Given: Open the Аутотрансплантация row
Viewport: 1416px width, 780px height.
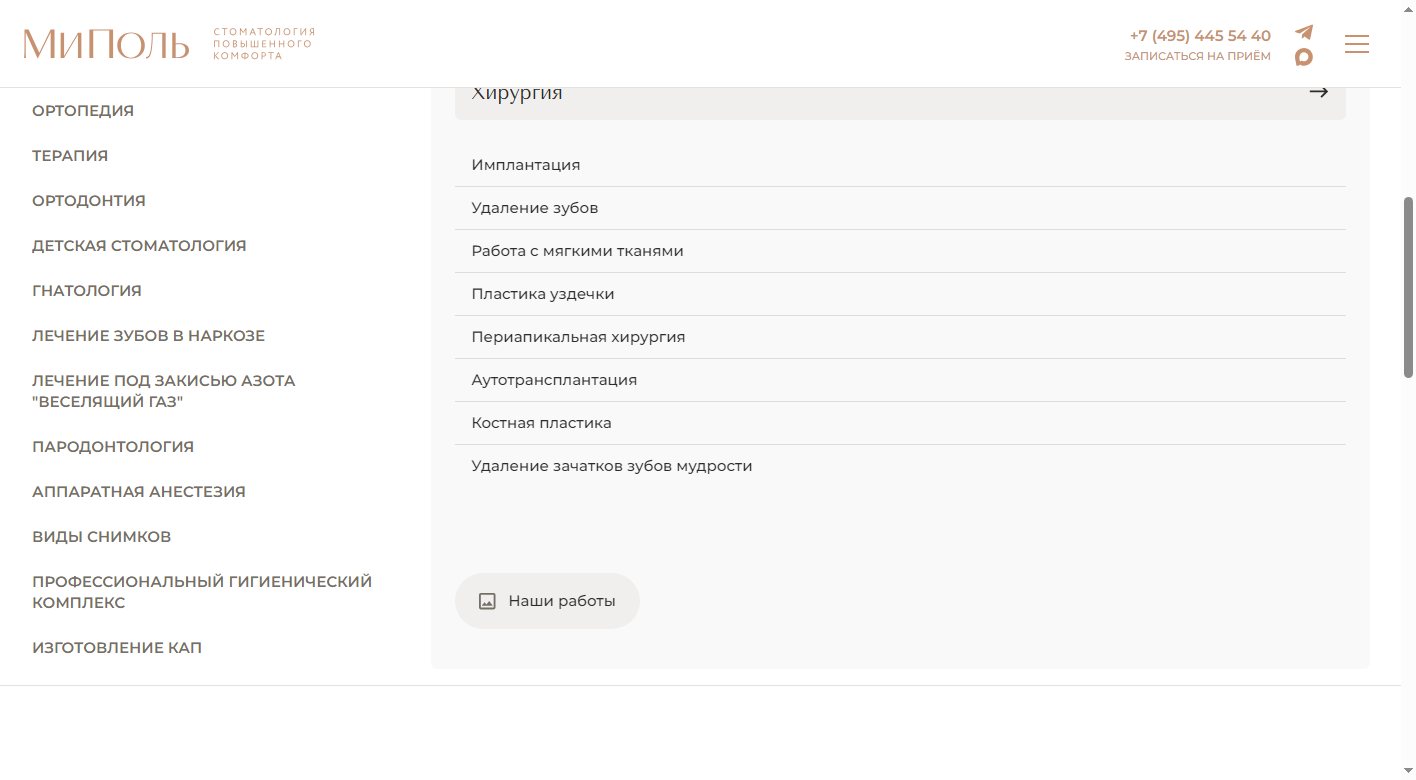Looking at the screenshot, I should point(900,380).
